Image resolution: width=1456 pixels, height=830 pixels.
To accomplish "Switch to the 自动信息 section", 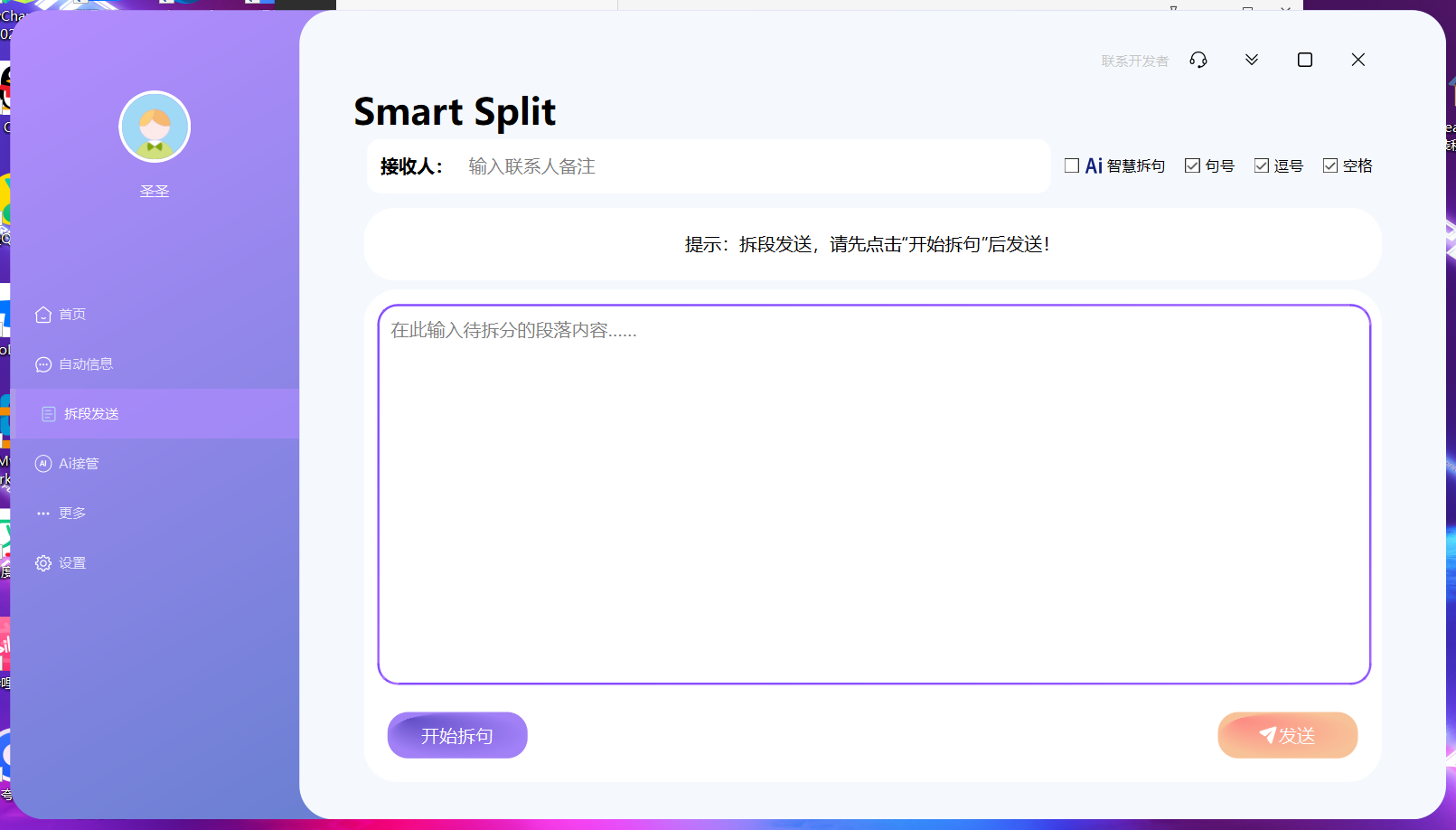I will coord(86,363).
